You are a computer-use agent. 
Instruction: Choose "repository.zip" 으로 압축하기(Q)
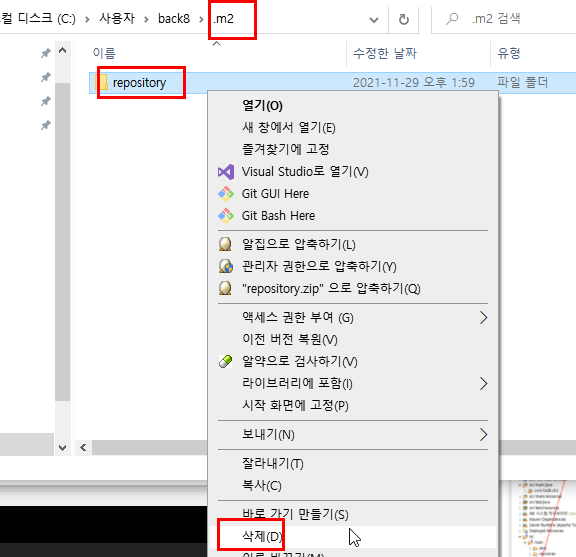pyautogui.click(x=353, y=288)
